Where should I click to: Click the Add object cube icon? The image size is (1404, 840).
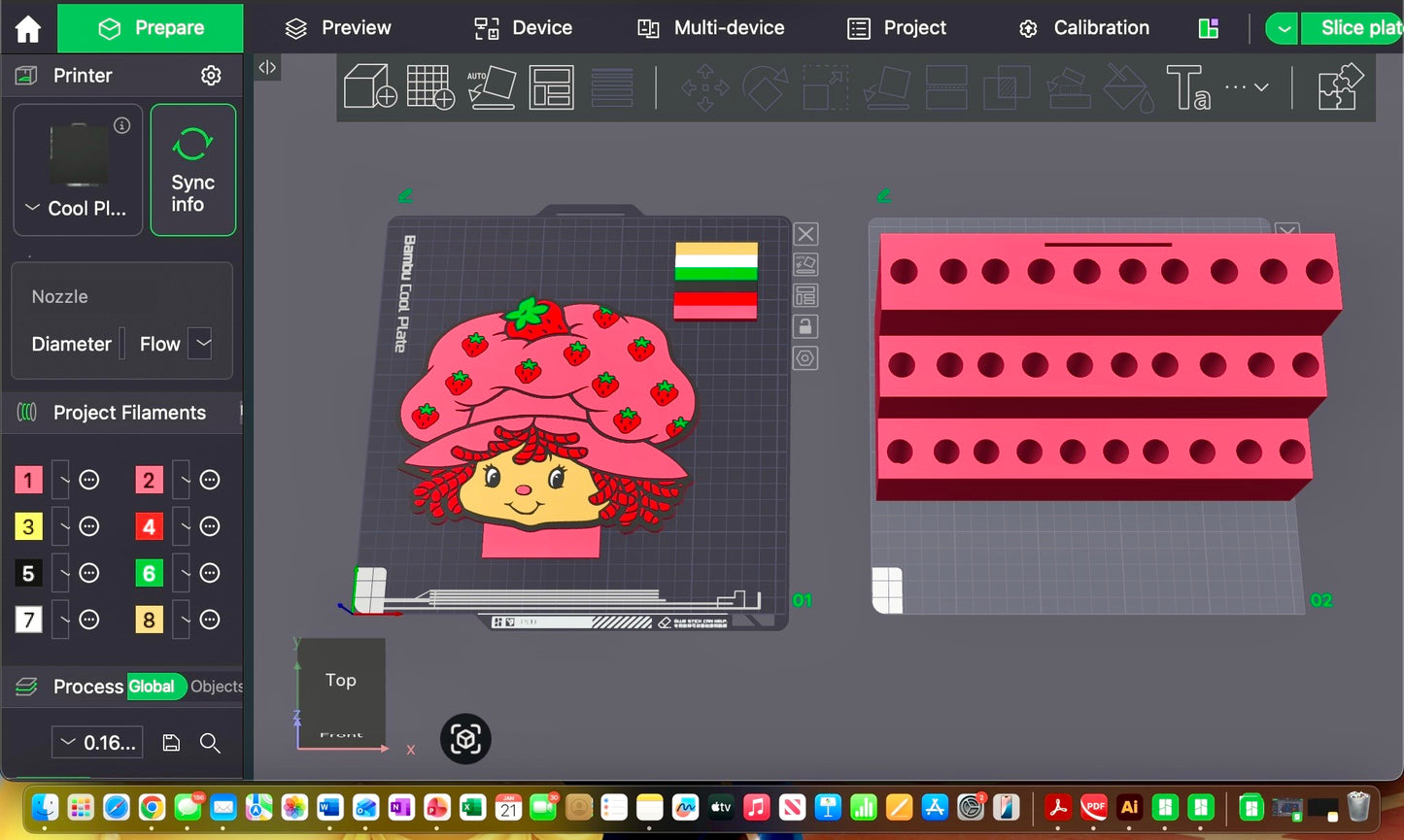[370, 86]
